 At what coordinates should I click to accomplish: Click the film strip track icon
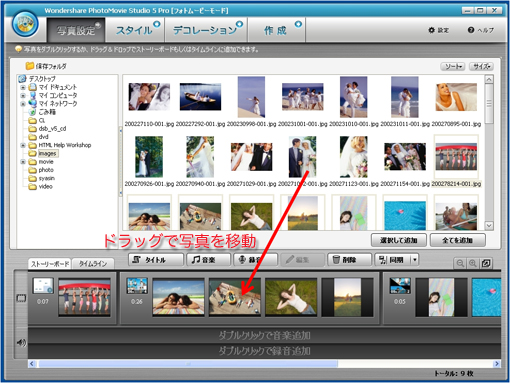[21, 298]
